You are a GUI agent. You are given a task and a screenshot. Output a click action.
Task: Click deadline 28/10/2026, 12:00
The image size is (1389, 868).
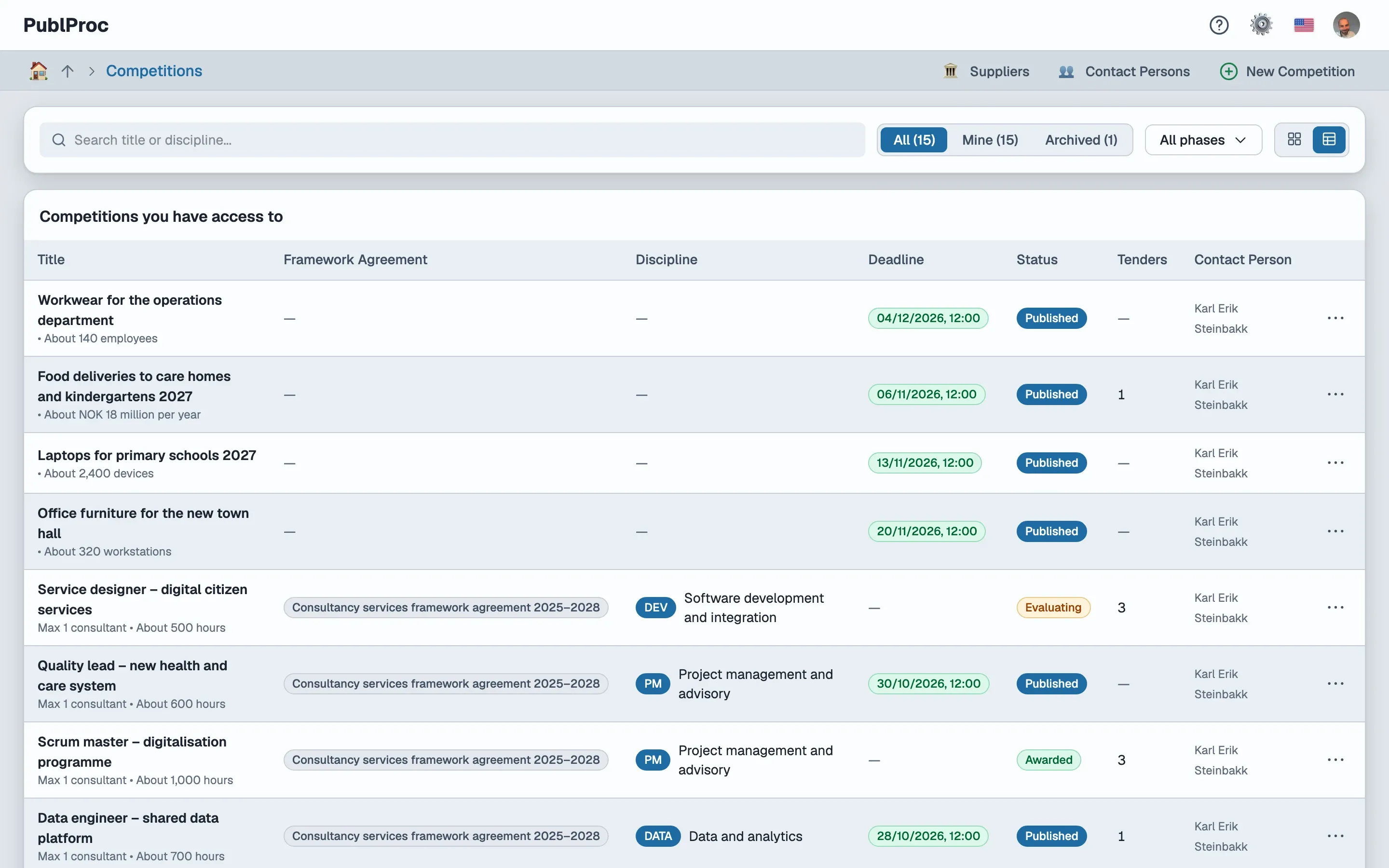(927, 836)
